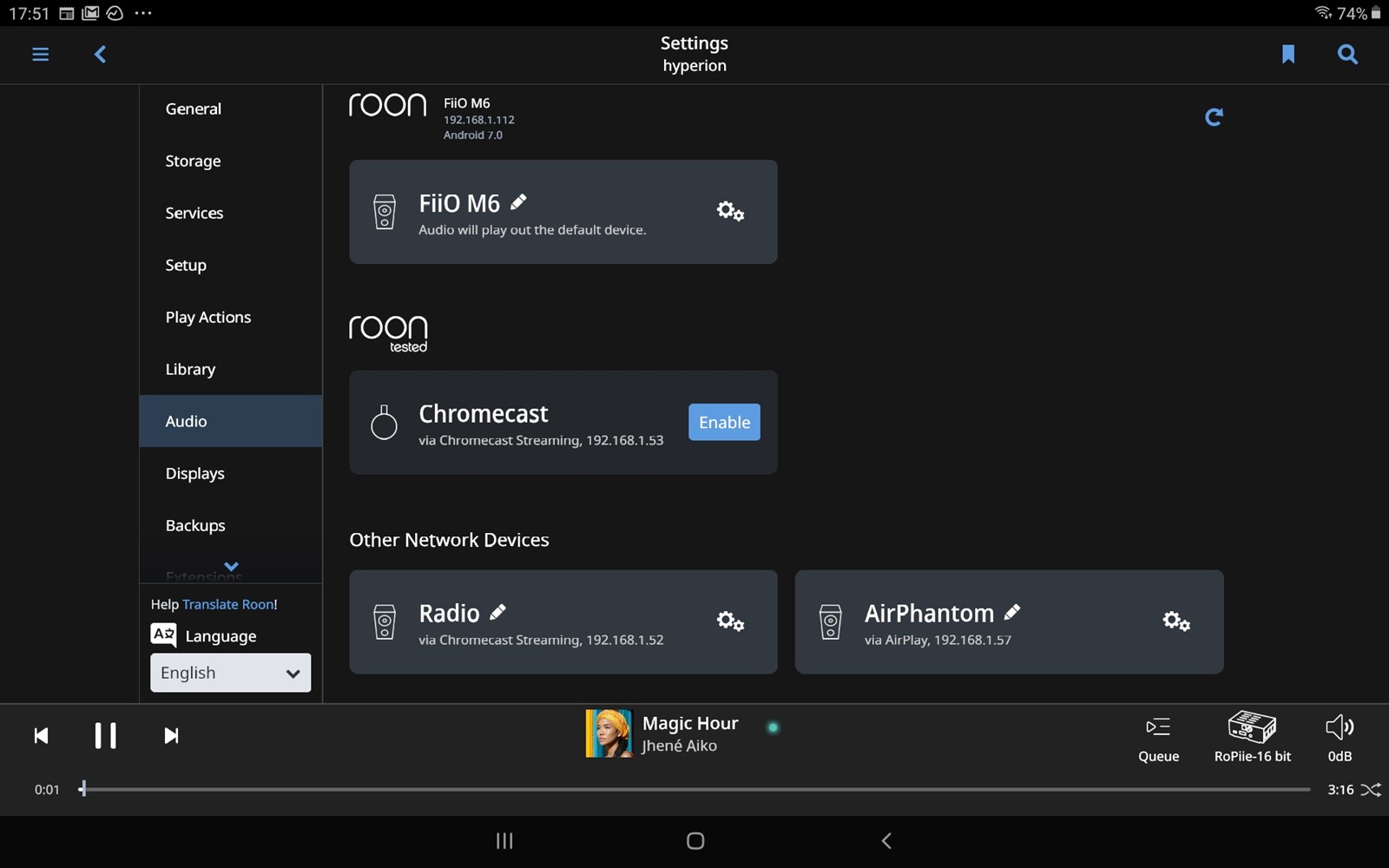
Task: Open the status bar overflow dots
Action: (x=143, y=13)
